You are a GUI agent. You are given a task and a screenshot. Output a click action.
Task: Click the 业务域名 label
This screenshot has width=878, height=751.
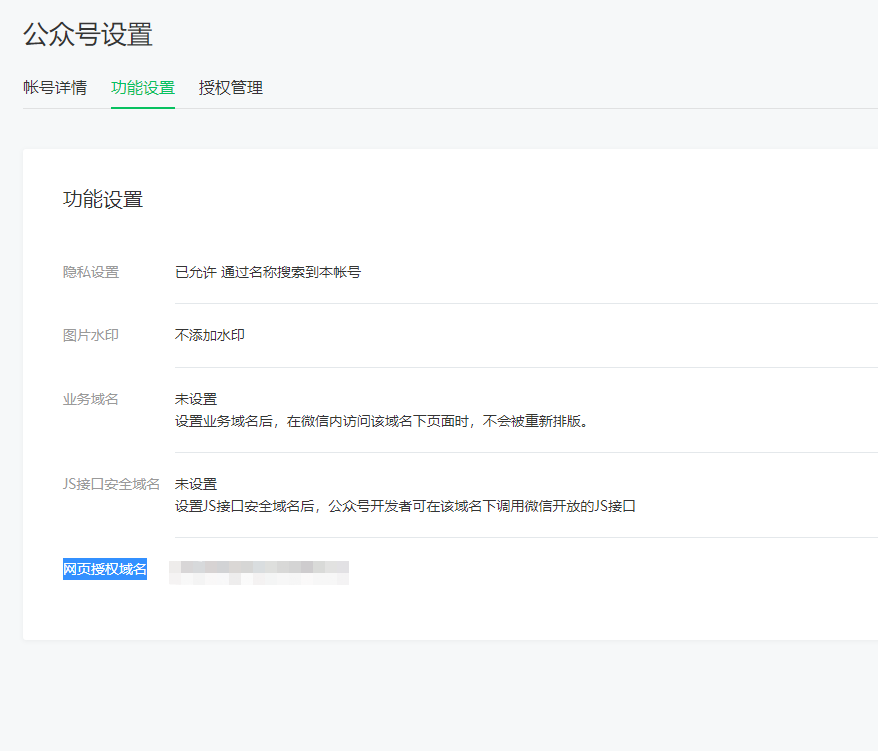(x=91, y=399)
